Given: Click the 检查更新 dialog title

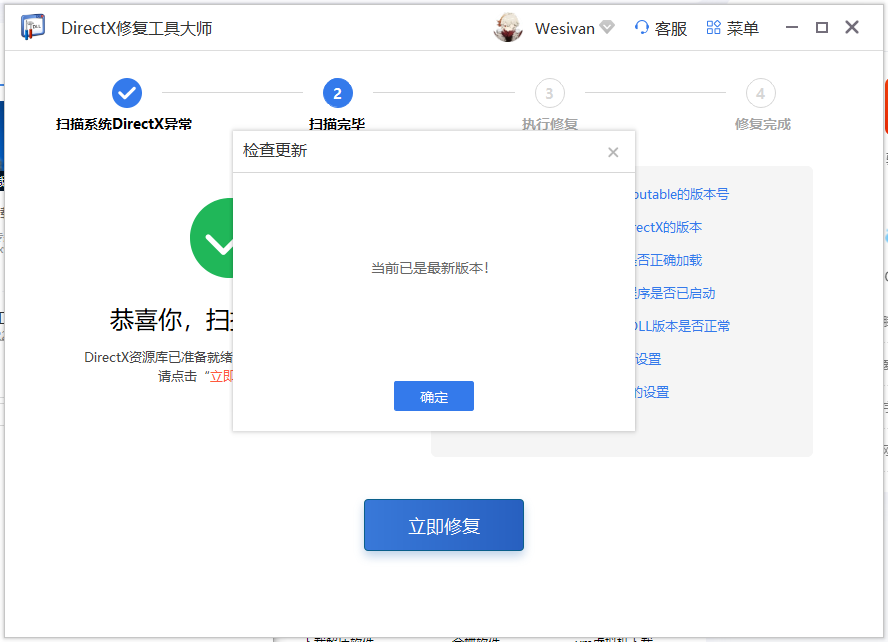Looking at the screenshot, I should tap(275, 151).
